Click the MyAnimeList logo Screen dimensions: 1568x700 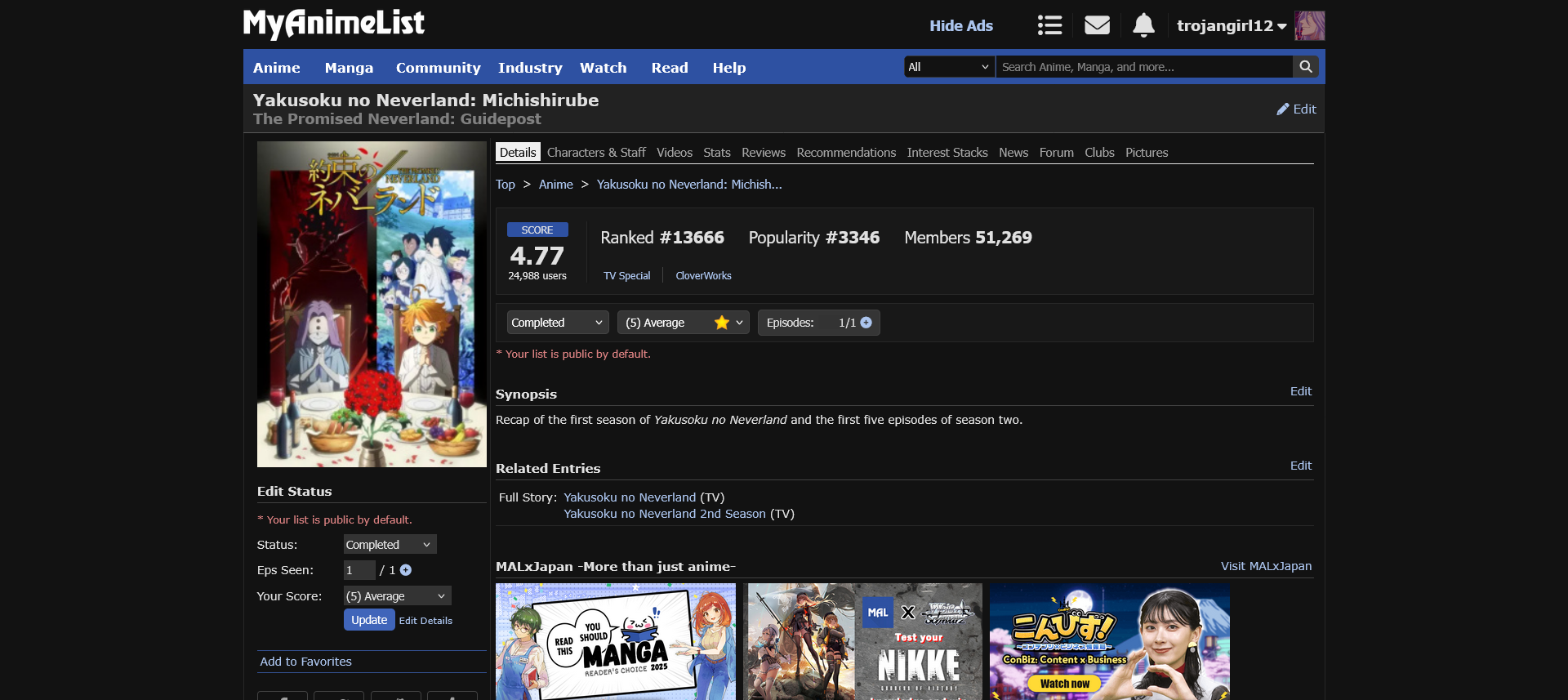pyautogui.click(x=334, y=24)
